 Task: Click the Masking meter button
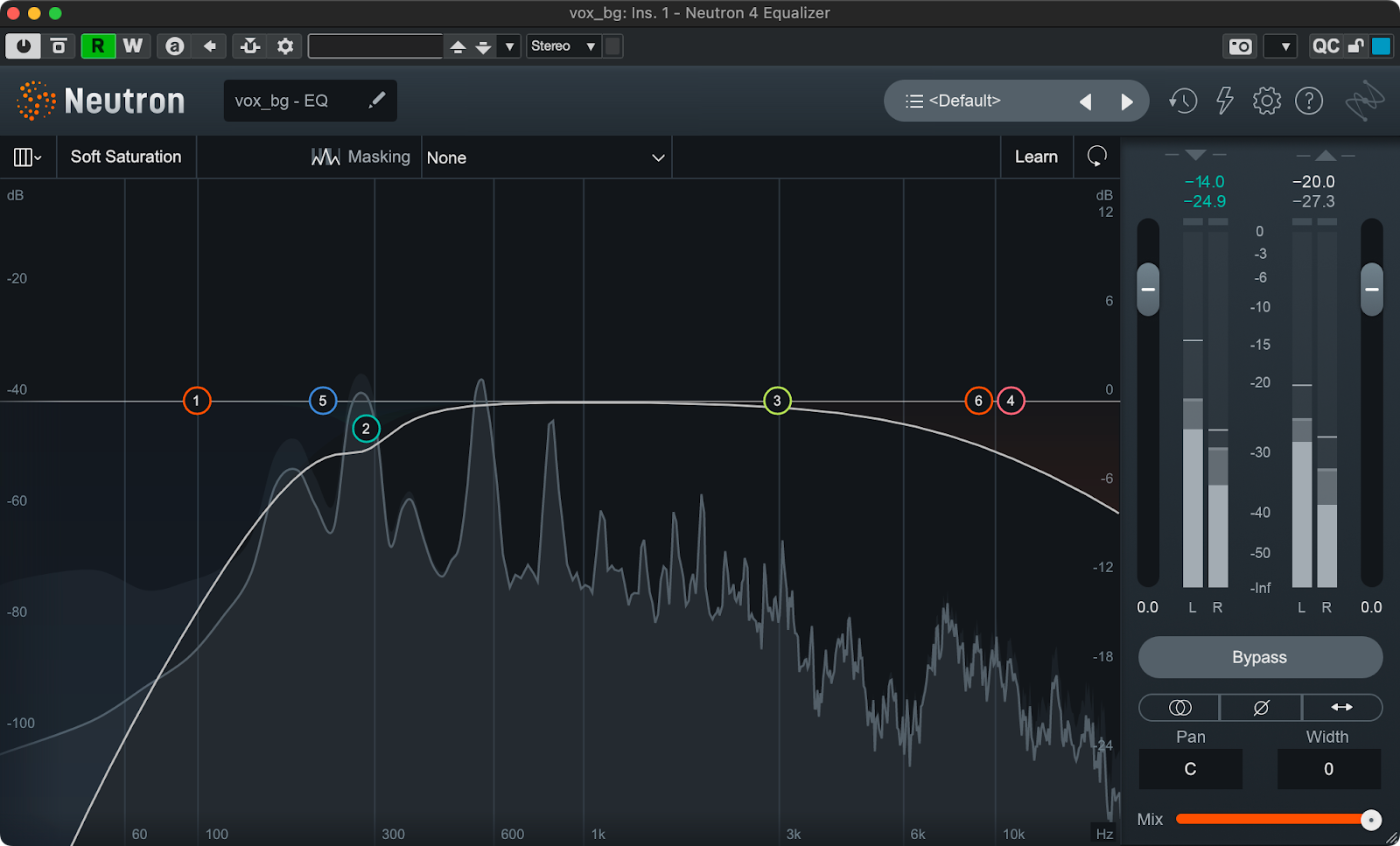[360, 157]
